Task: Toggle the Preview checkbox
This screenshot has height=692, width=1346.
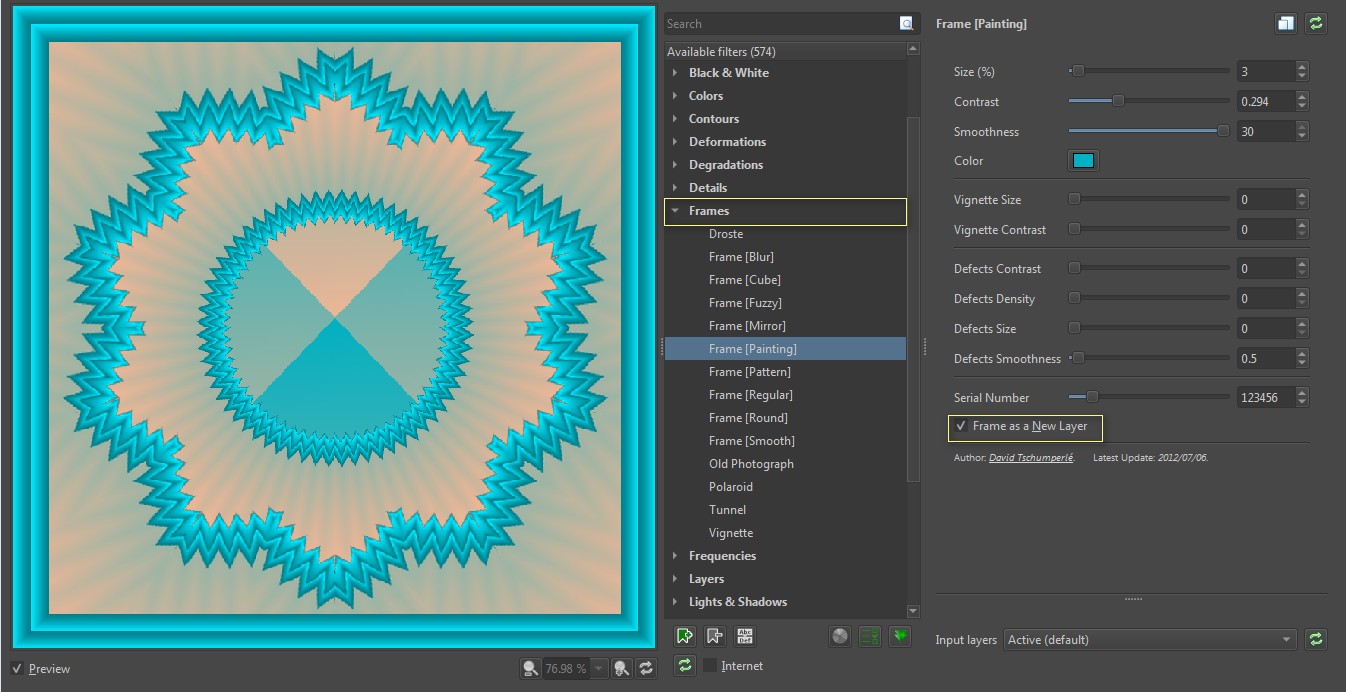Action: (x=17, y=668)
